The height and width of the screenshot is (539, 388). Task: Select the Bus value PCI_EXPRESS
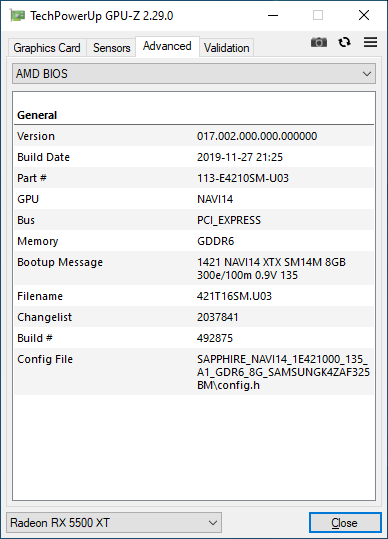click(x=229, y=220)
